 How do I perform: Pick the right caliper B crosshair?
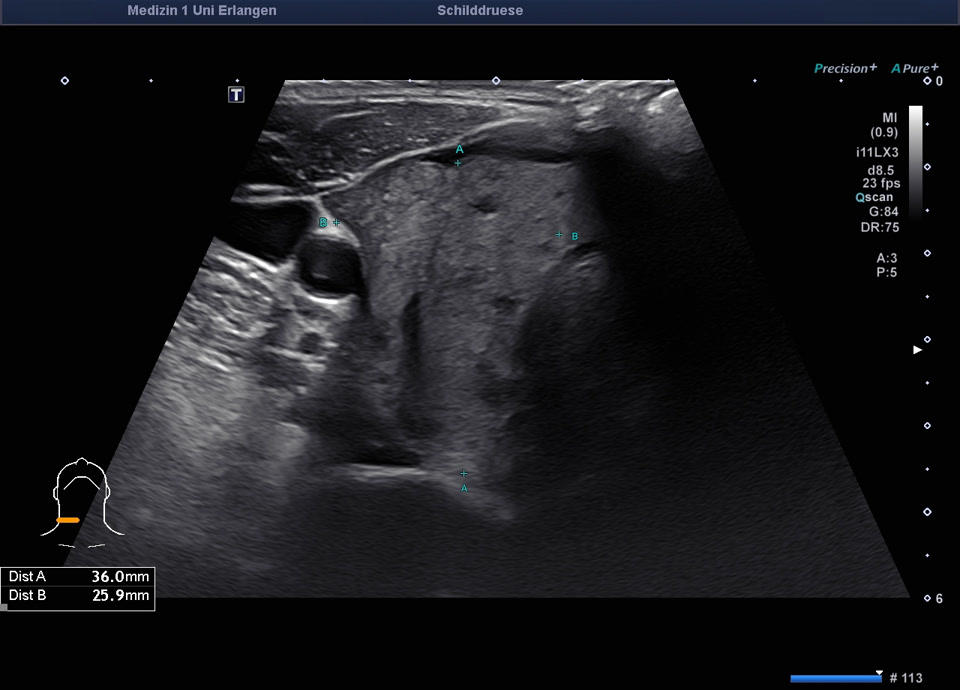tap(559, 235)
